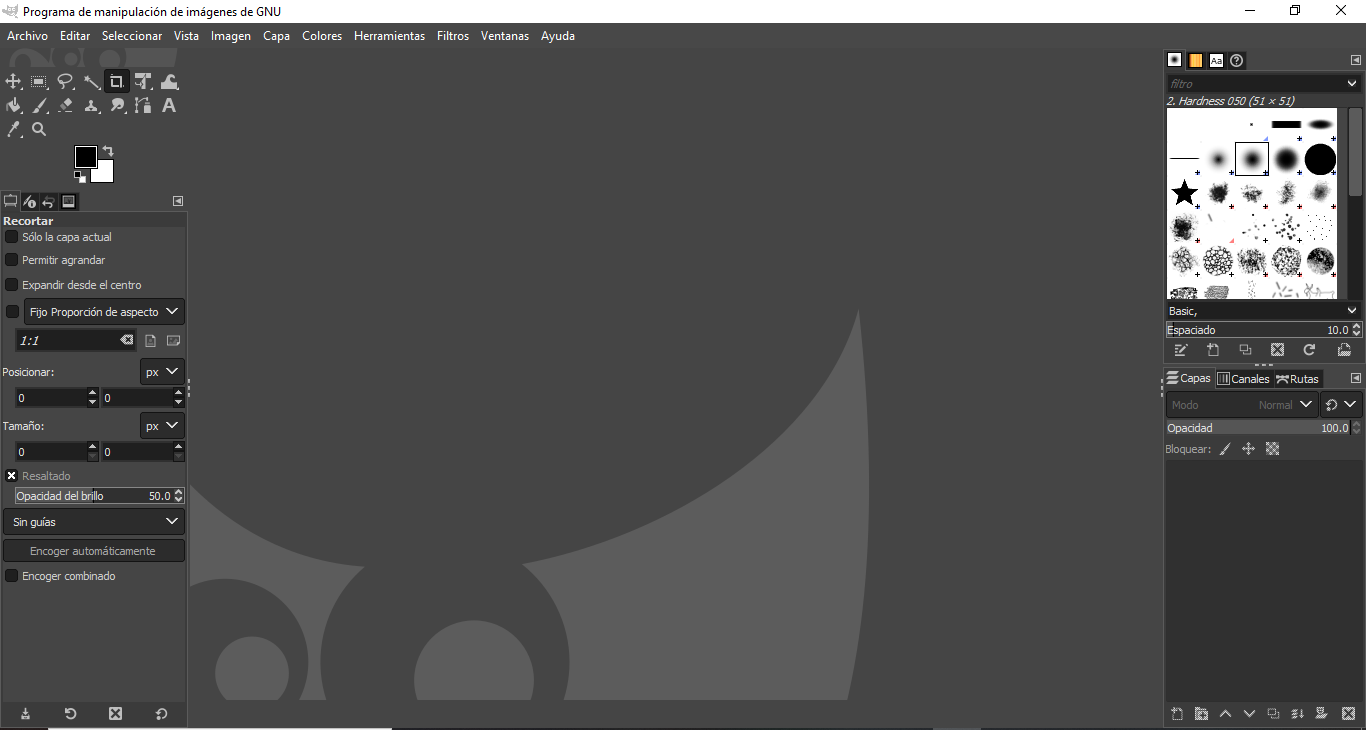Reset colors to default black and white
The image size is (1366, 730).
(80, 177)
